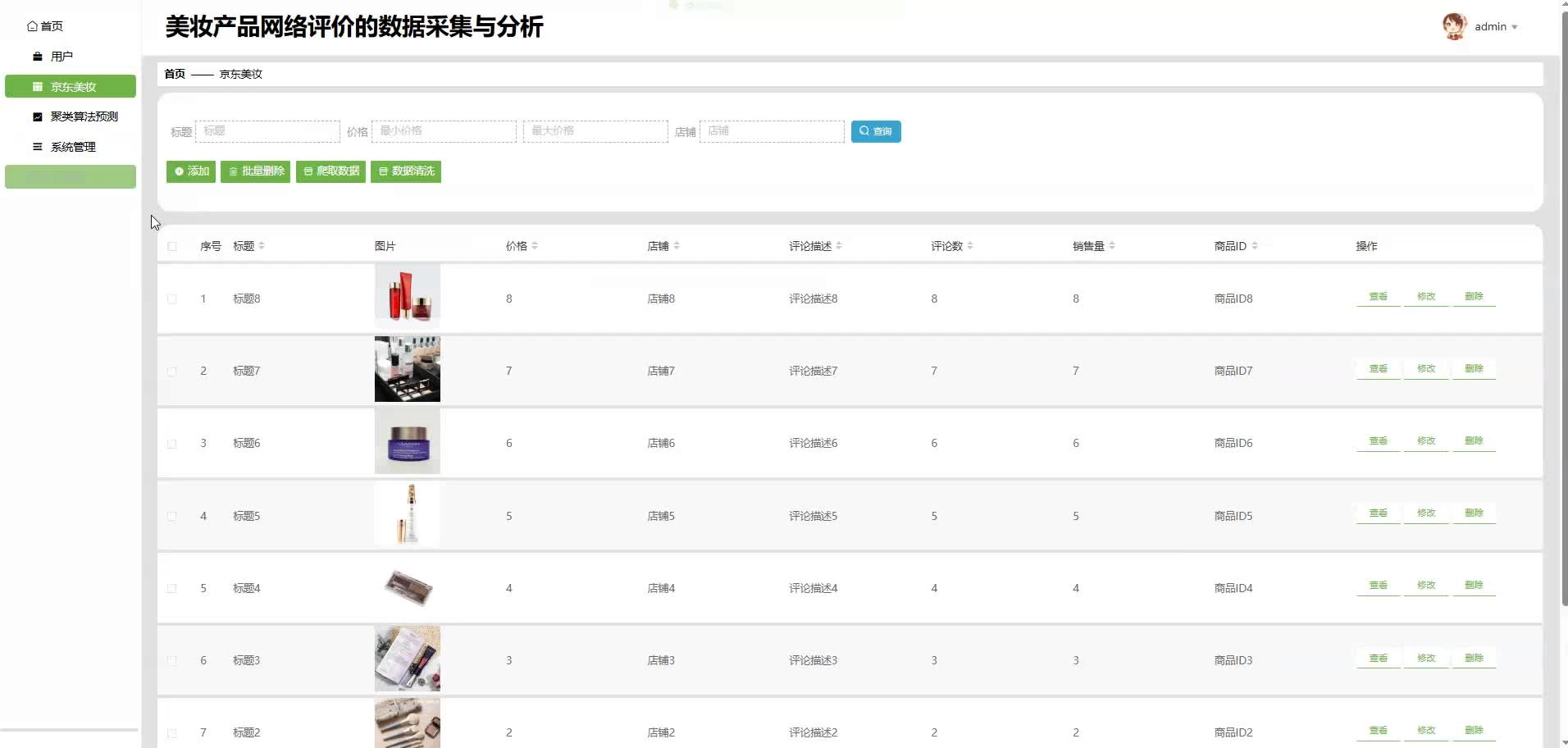Screen dimensions: 1568x748
Task: Click the 数据清洗 button
Action: click(406, 171)
